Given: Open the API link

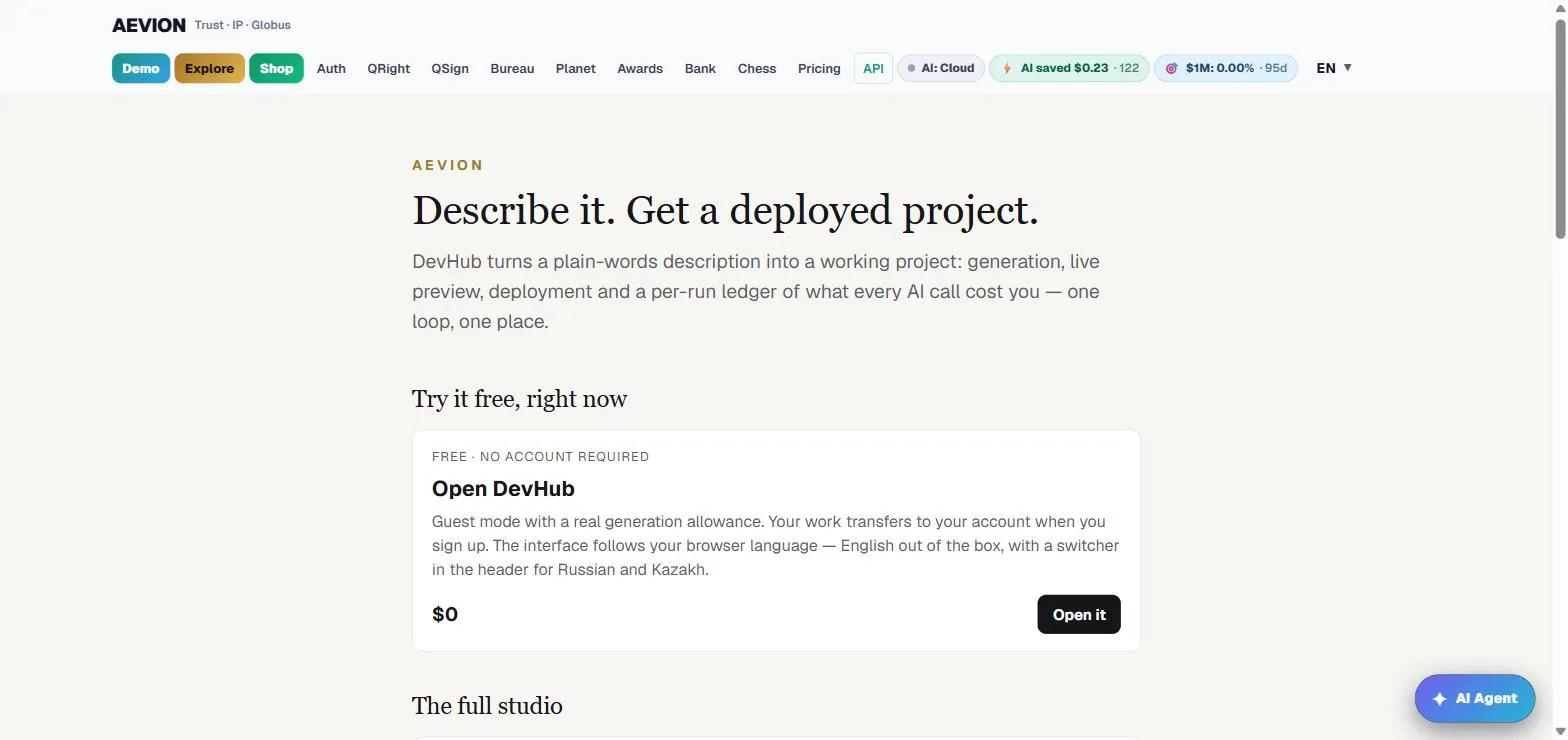Looking at the screenshot, I should [x=873, y=68].
